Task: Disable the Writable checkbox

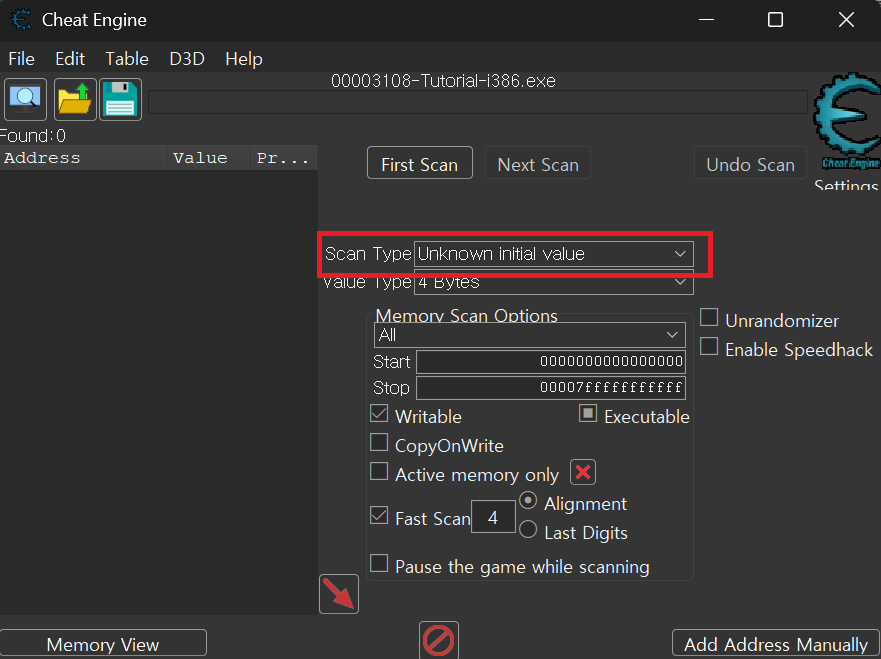Action: tap(379, 415)
